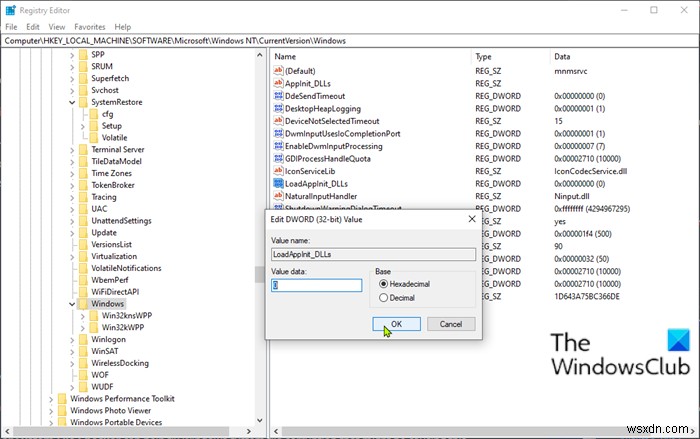Click the tree pane horizontal scrollbar thumb

(x=121, y=431)
